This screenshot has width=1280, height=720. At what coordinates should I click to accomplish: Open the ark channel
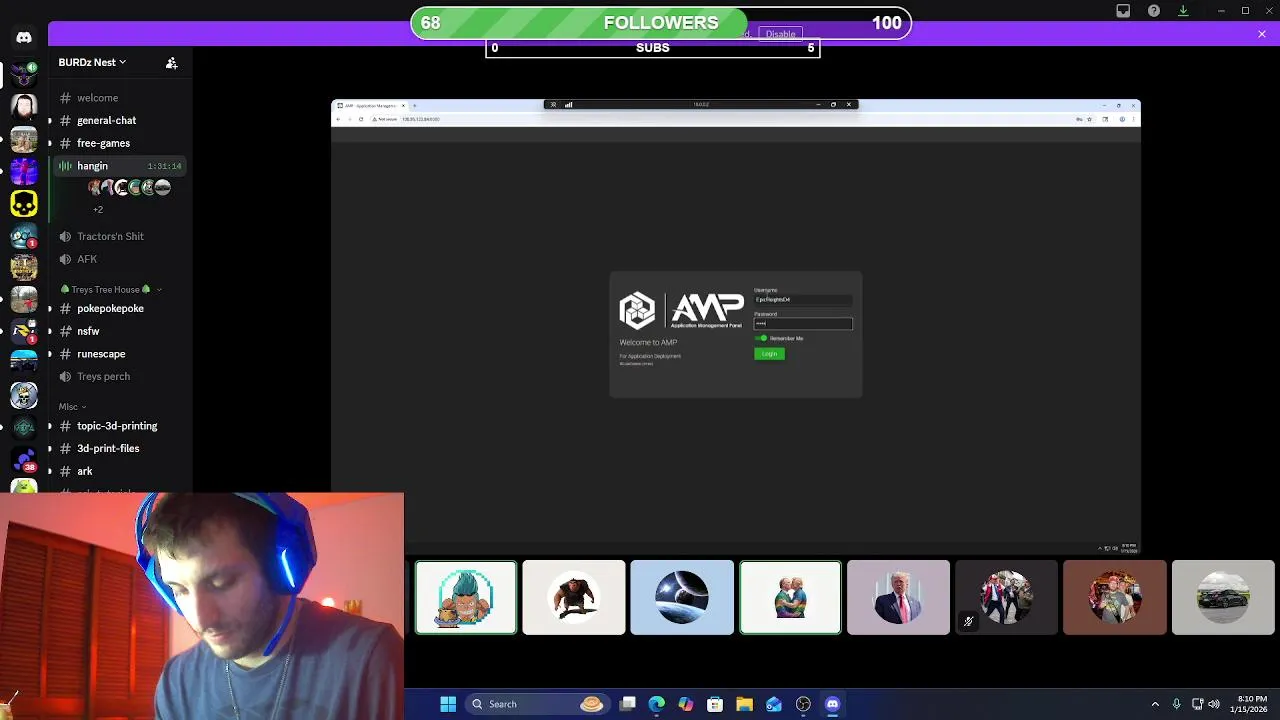coord(121,471)
